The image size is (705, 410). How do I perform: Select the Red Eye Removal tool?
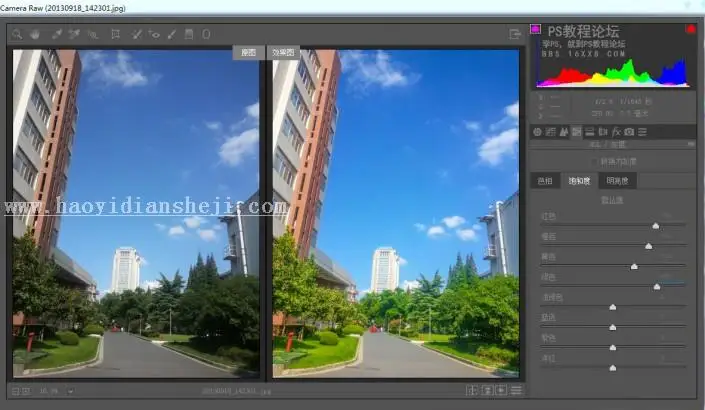coord(154,34)
